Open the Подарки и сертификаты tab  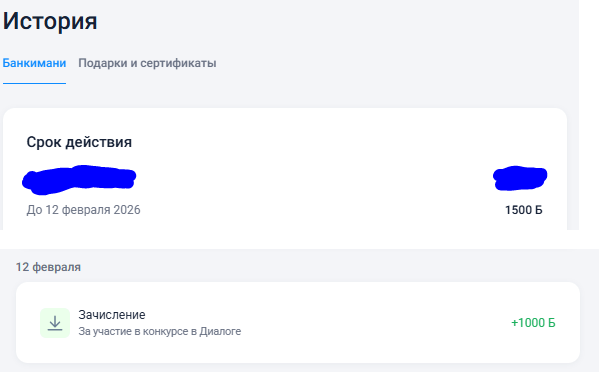point(147,63)
